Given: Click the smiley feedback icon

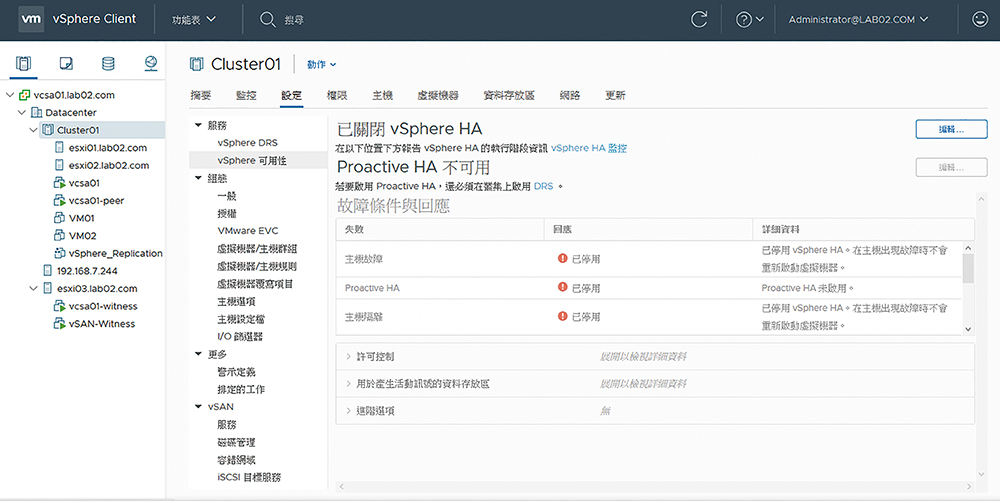Looking at the screenshot, I should click(980, 20).
